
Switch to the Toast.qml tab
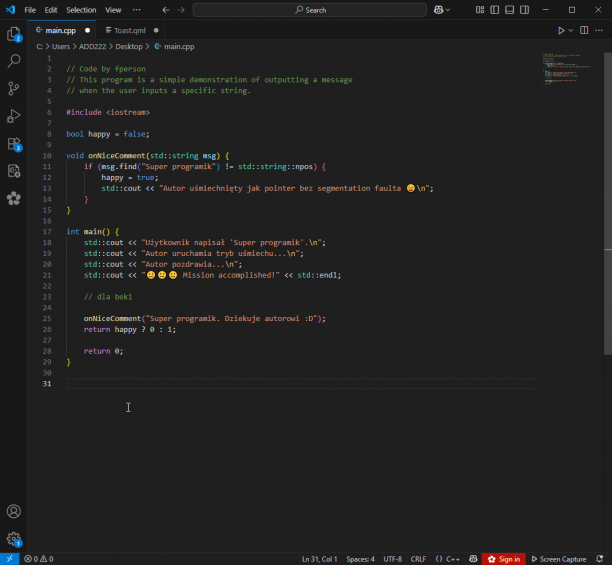(x=130, y=30)
